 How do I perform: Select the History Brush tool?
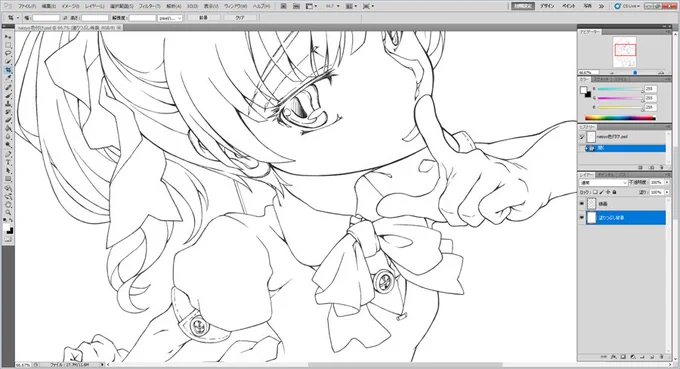tap(8, 112)
